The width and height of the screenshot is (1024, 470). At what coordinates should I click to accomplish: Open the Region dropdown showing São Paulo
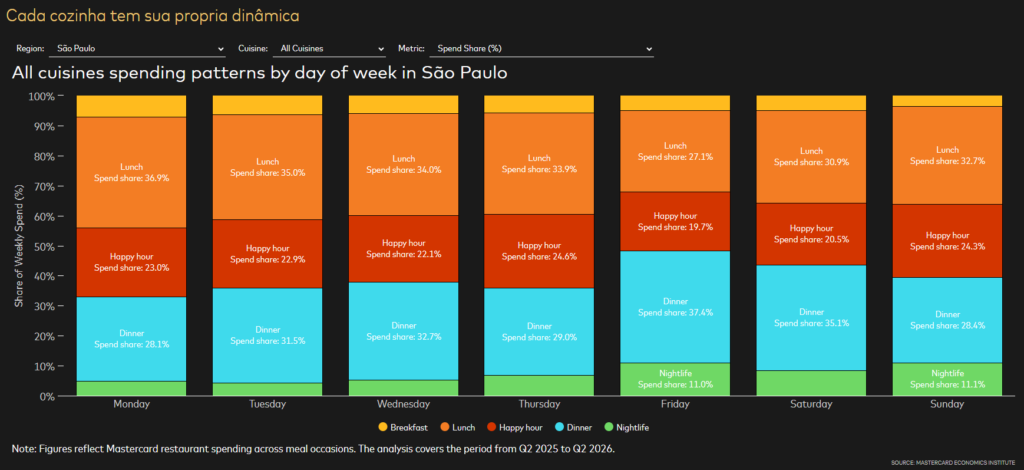pos(138,49)
